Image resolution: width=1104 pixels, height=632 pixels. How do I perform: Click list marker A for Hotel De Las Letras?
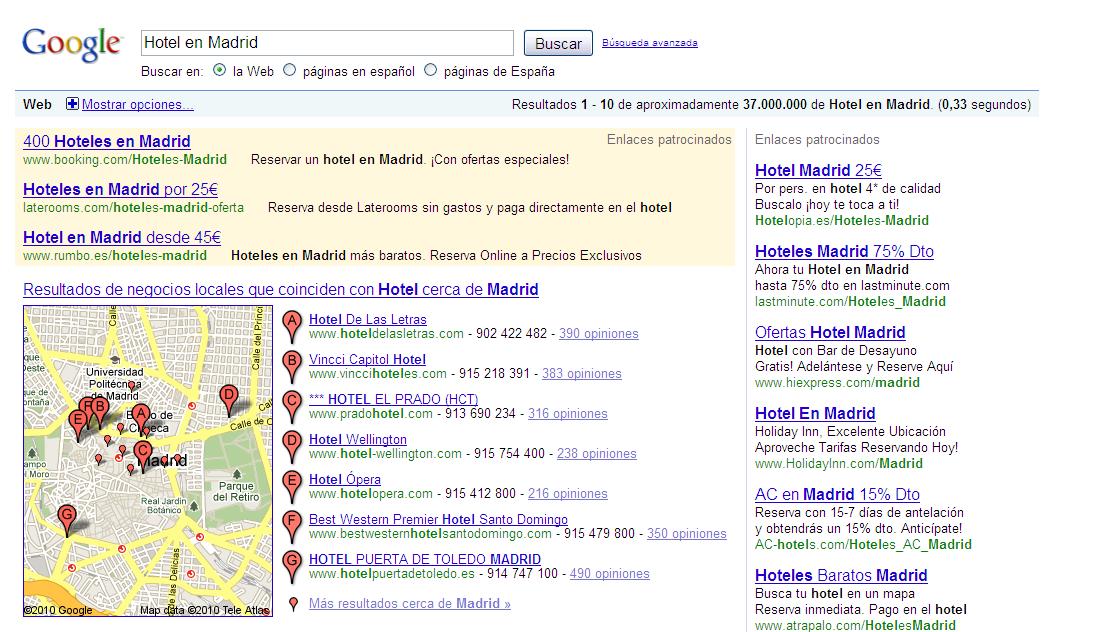[x=291, y=327]
